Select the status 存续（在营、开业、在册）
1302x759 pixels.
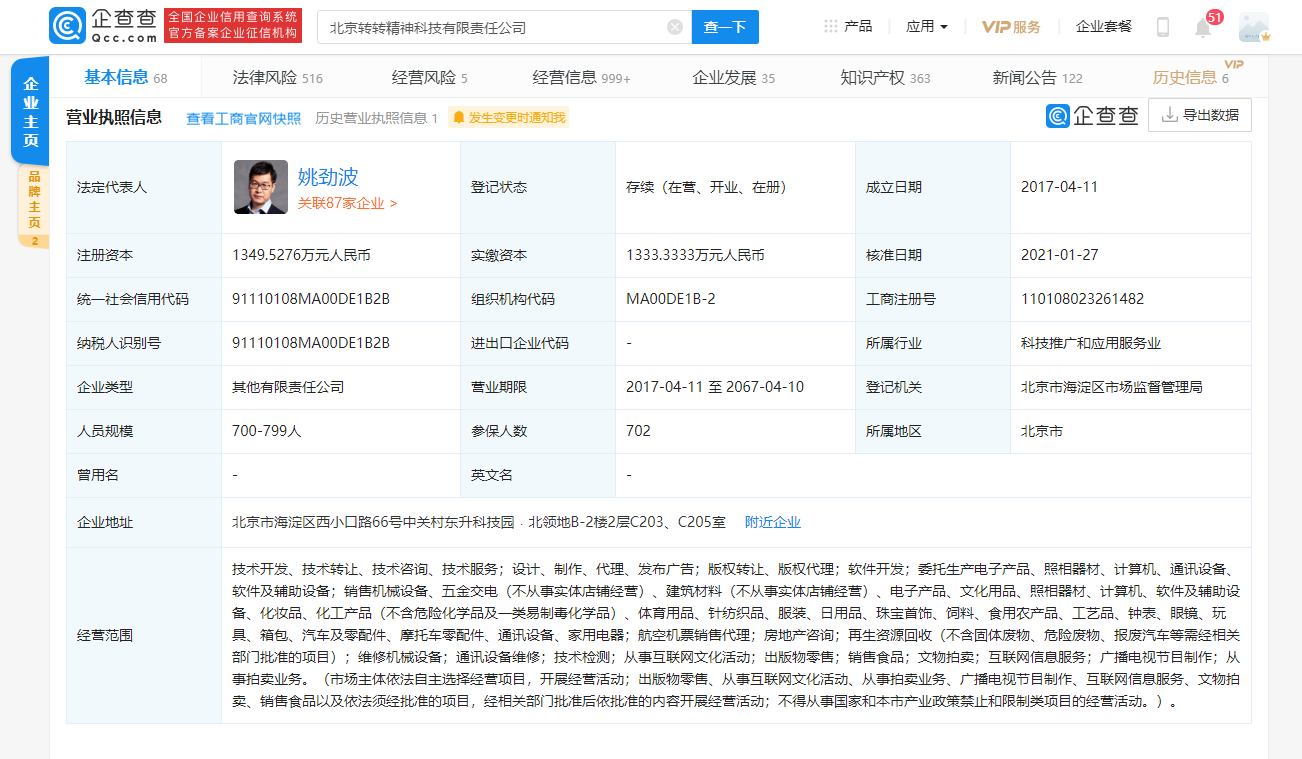(x=708, y=187)
